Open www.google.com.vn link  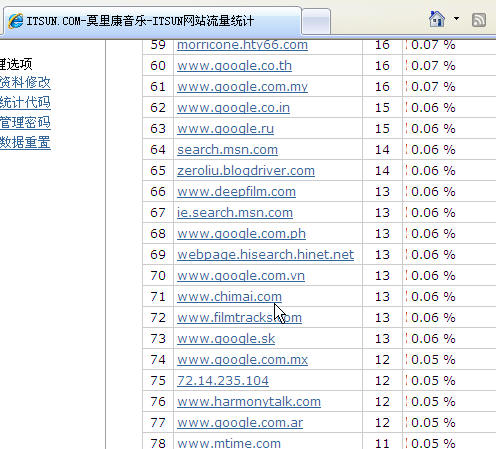tap(241, 276)
